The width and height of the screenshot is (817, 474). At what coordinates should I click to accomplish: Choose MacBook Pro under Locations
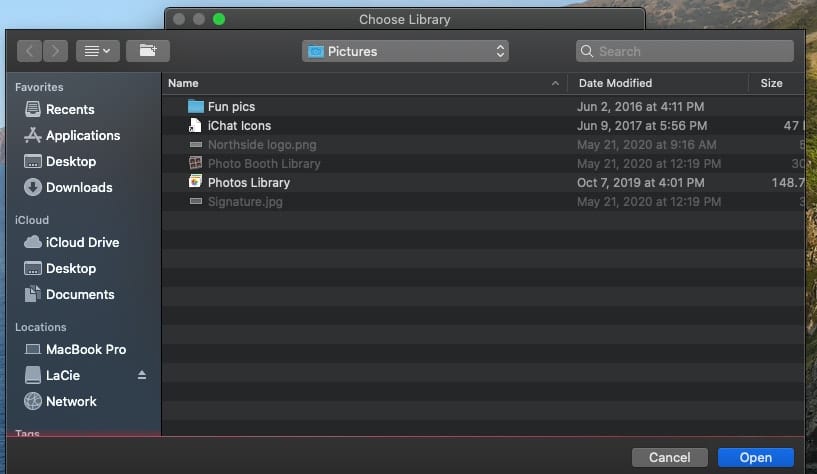(85, 349)
